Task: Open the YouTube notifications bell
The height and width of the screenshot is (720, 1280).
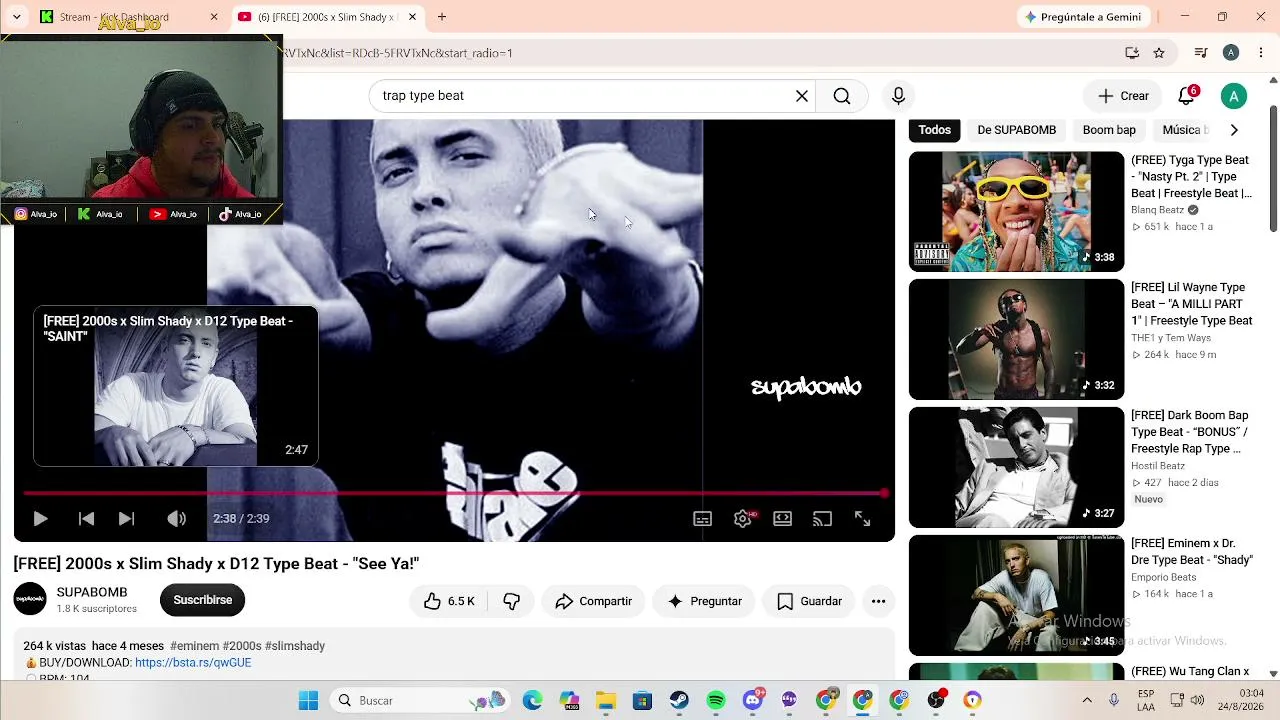Action: 1186,96
